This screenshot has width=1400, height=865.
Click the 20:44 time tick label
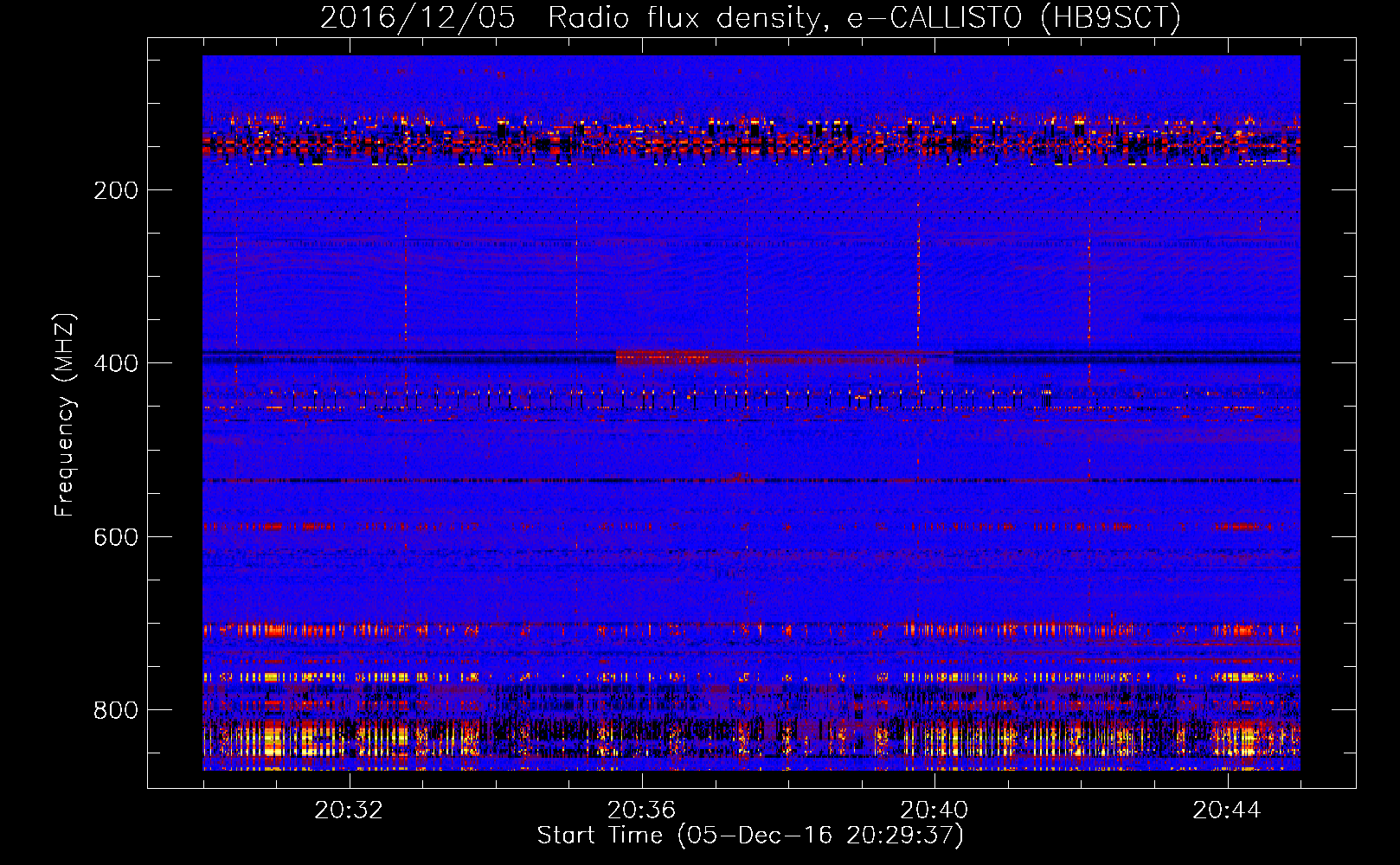point(1227,810)
